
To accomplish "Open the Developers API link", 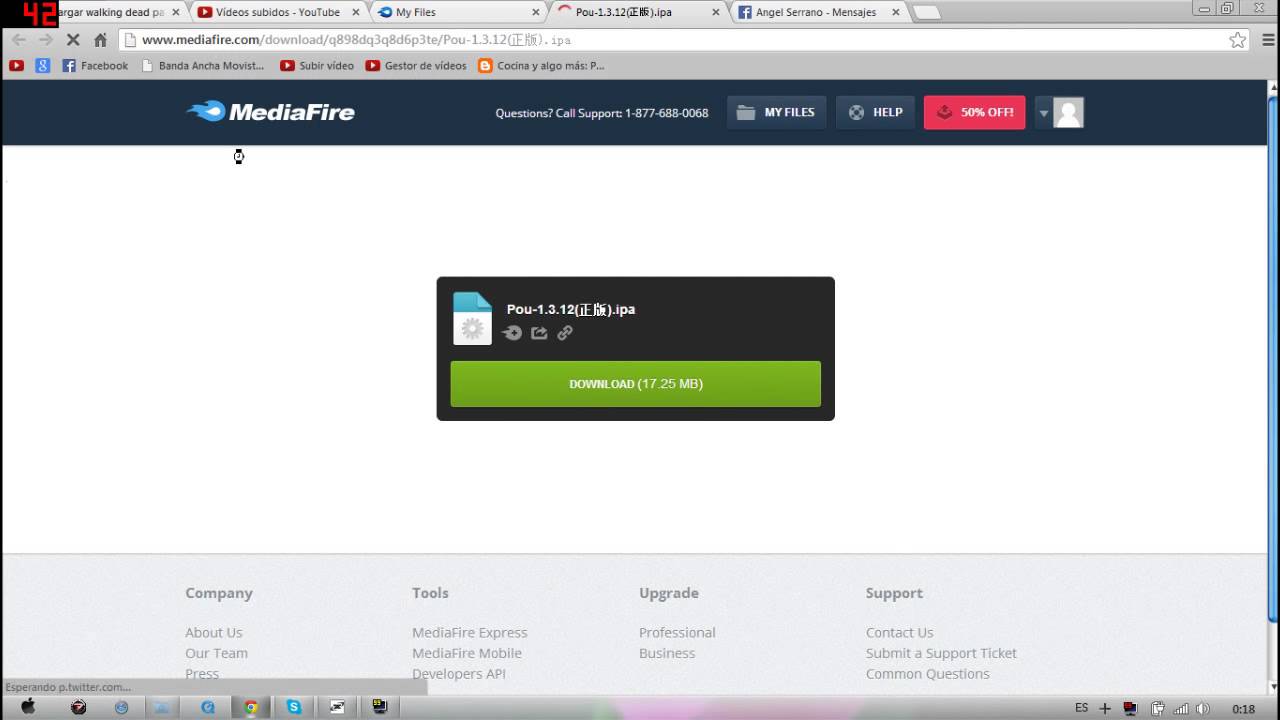I will (x=459, y=673).
